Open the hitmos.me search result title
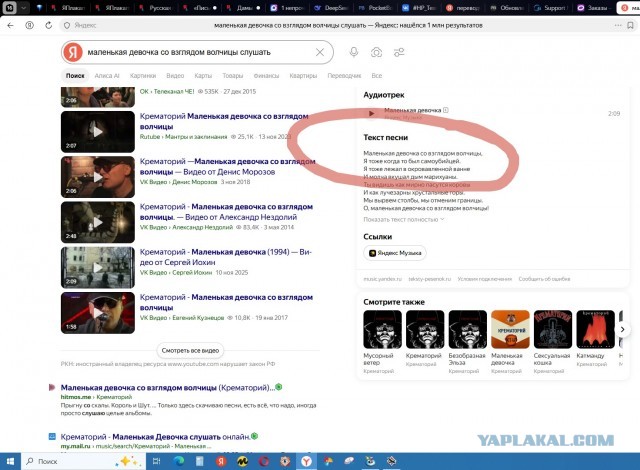 click(168, 388)
